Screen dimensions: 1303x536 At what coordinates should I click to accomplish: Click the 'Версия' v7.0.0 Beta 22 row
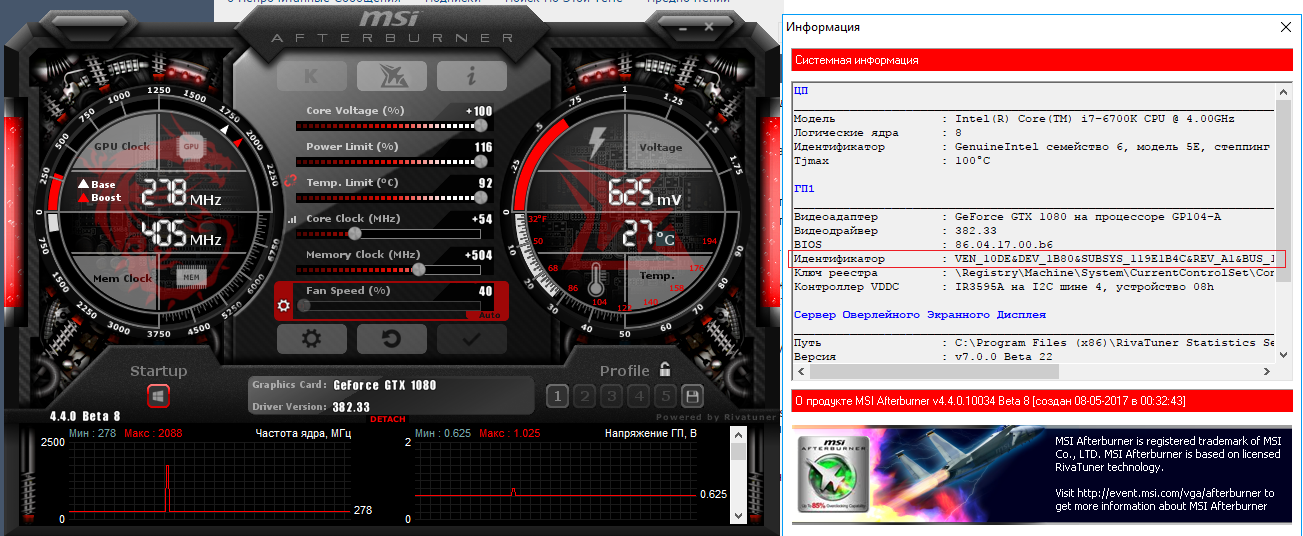click(x=1033, y=356)
